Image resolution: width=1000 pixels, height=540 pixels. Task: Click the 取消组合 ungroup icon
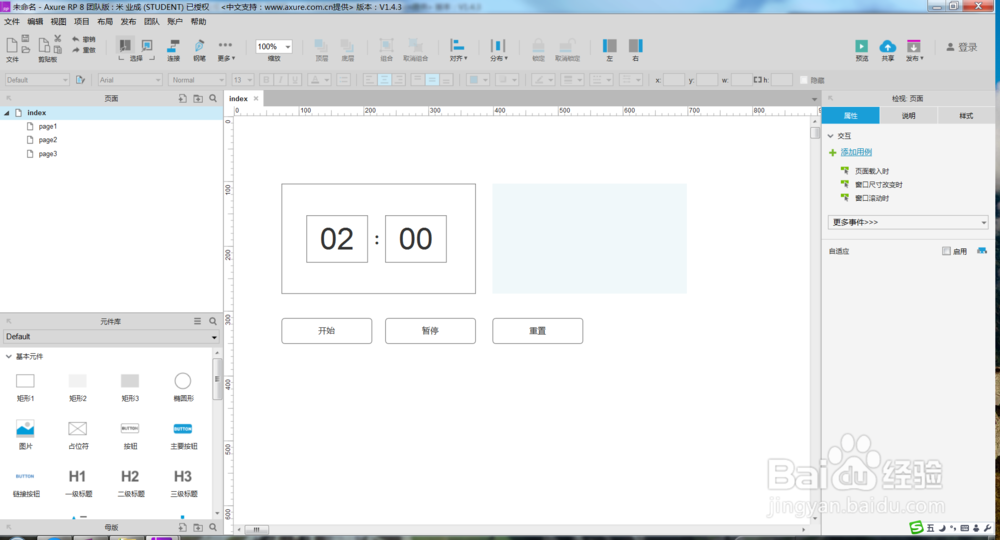pos(415,45)
